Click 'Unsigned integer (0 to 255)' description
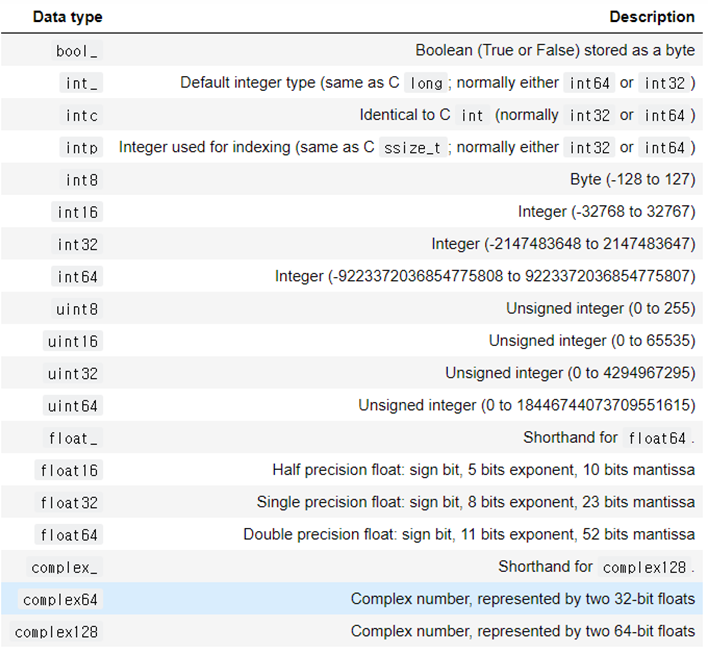 (x=601, y=309)
